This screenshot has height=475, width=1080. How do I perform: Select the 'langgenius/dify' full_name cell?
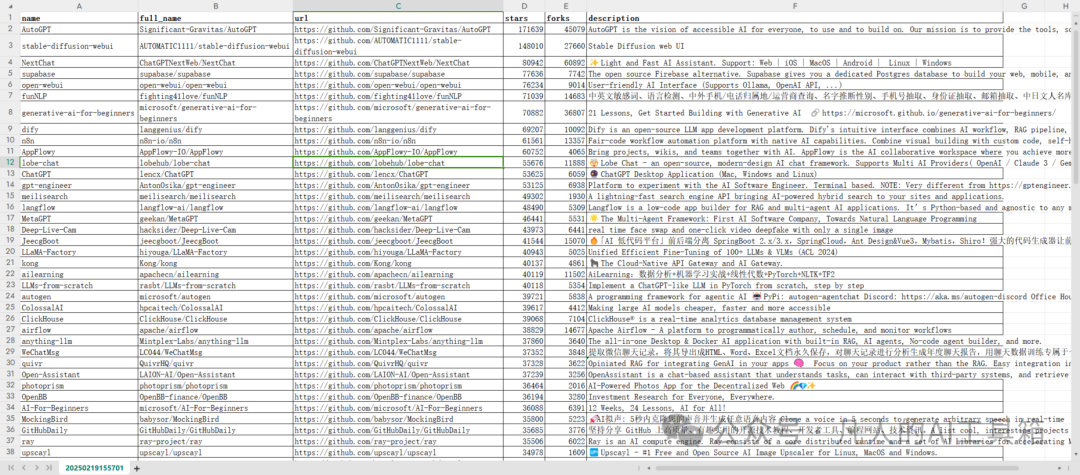(215, 129)
